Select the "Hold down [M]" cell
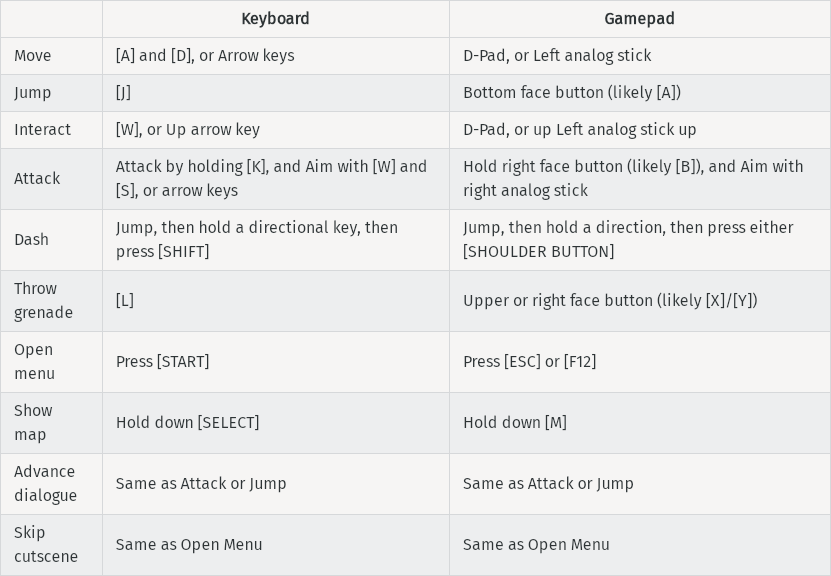 tap(515, 423)
